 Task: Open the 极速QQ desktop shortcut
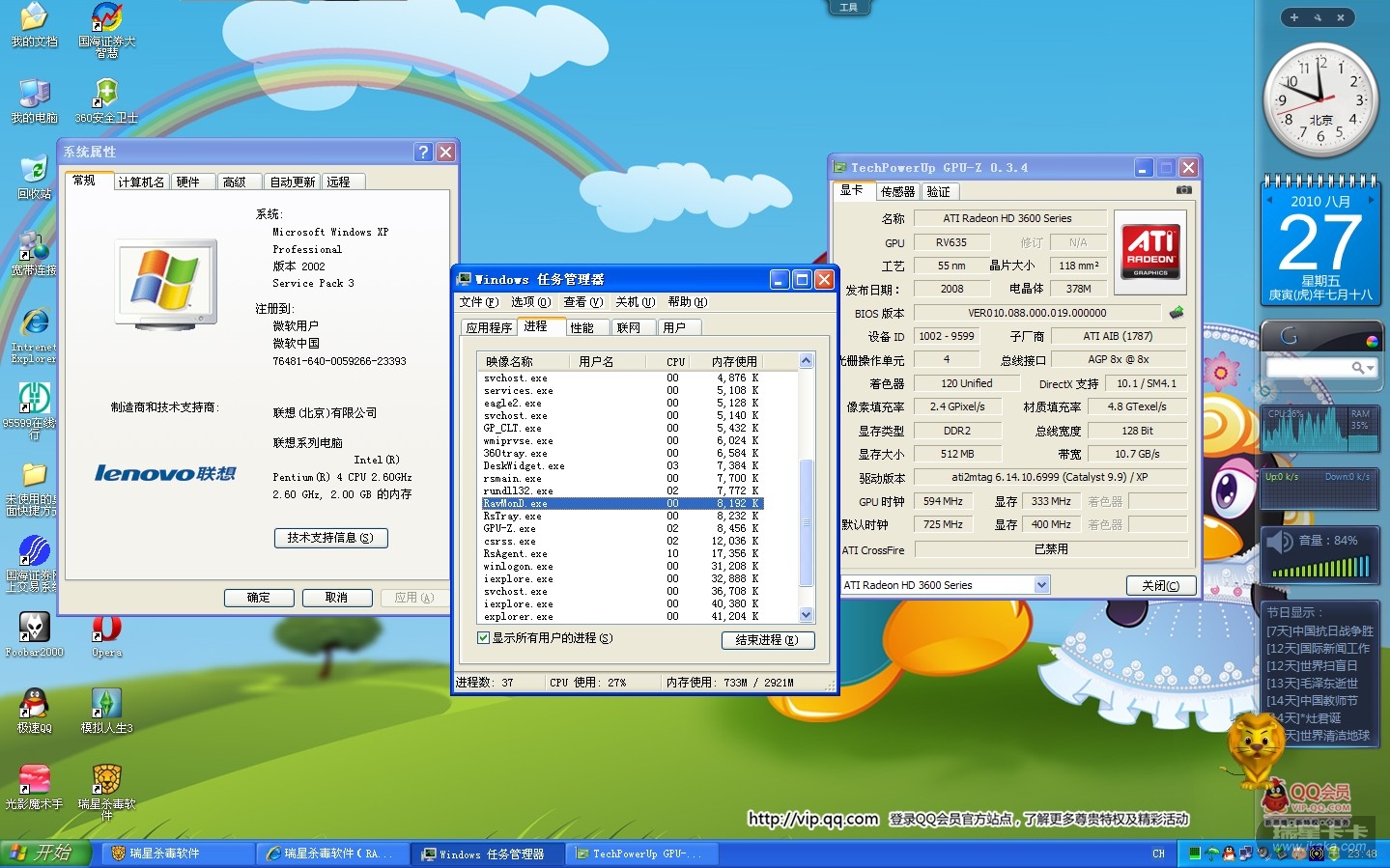34,711
